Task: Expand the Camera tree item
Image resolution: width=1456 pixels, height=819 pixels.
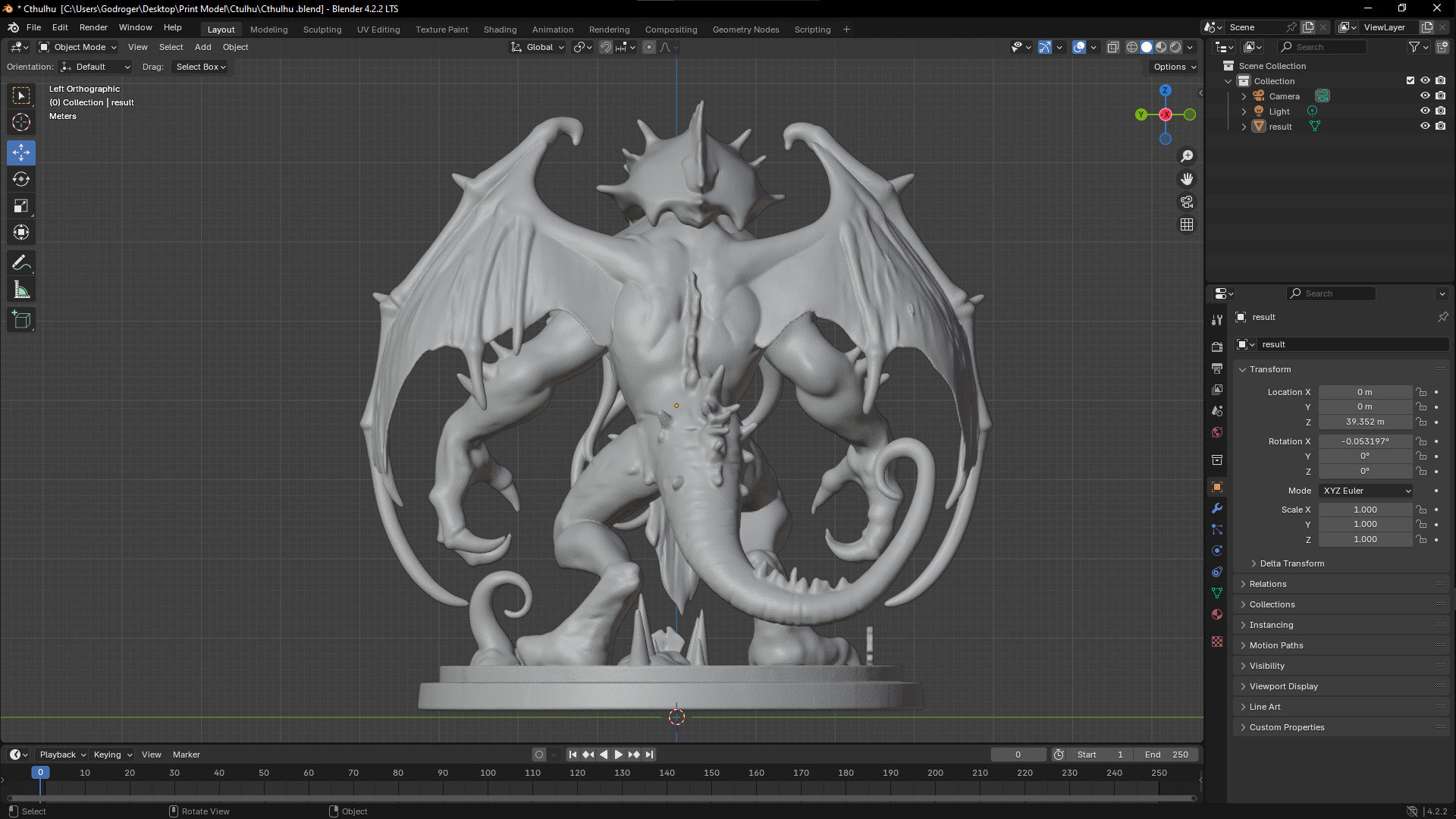Action: tap(1244, 96)
